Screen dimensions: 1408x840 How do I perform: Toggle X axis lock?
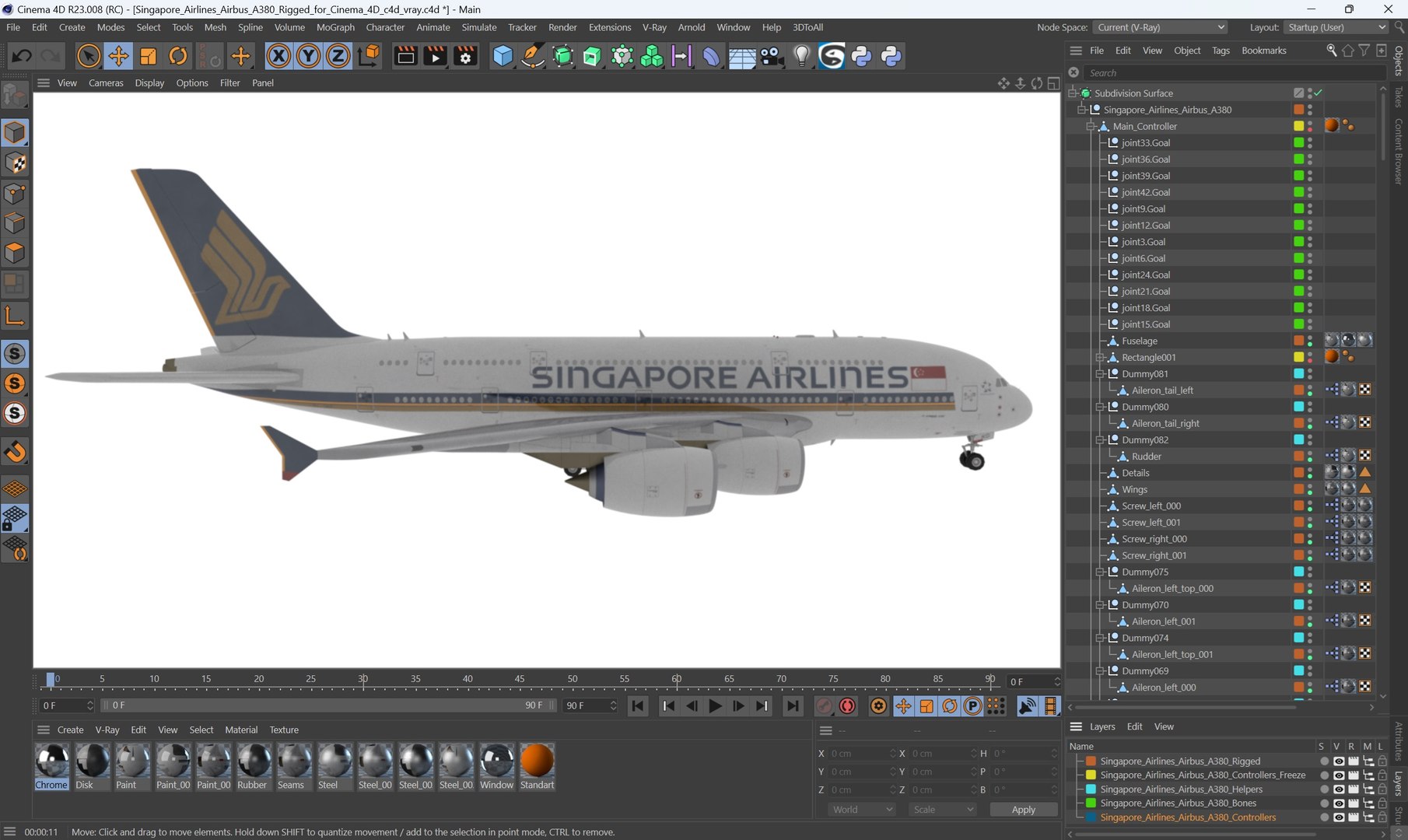pos(278,56)
